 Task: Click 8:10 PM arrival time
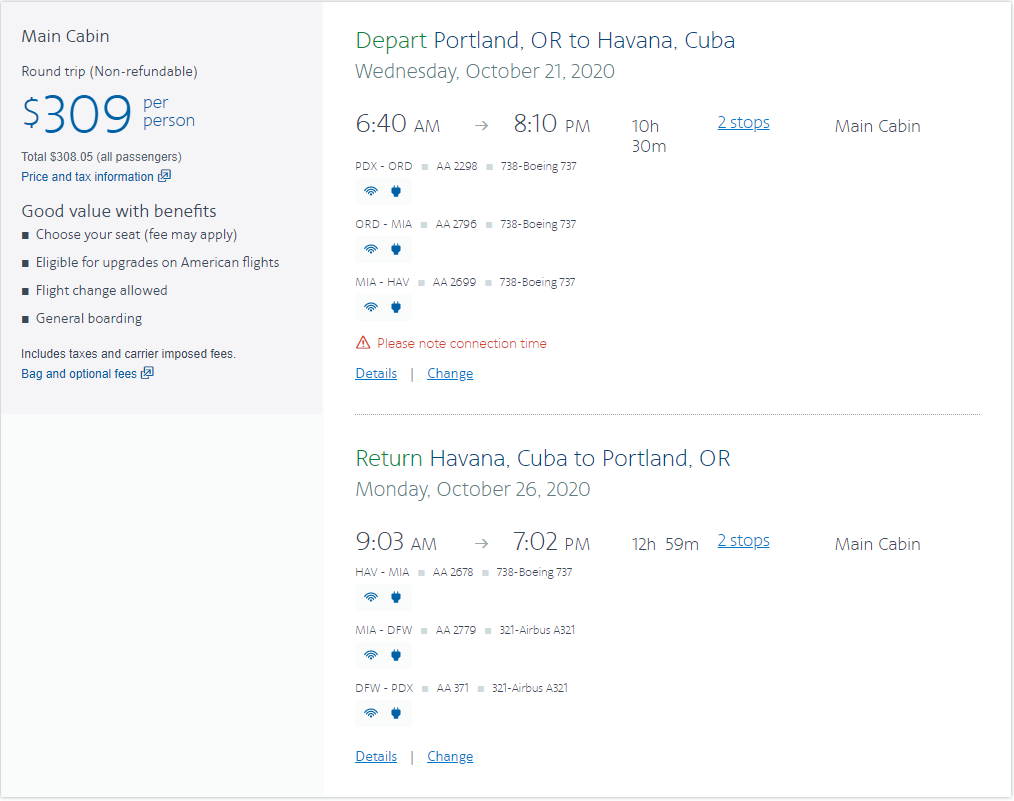click(x=552, y=123)
